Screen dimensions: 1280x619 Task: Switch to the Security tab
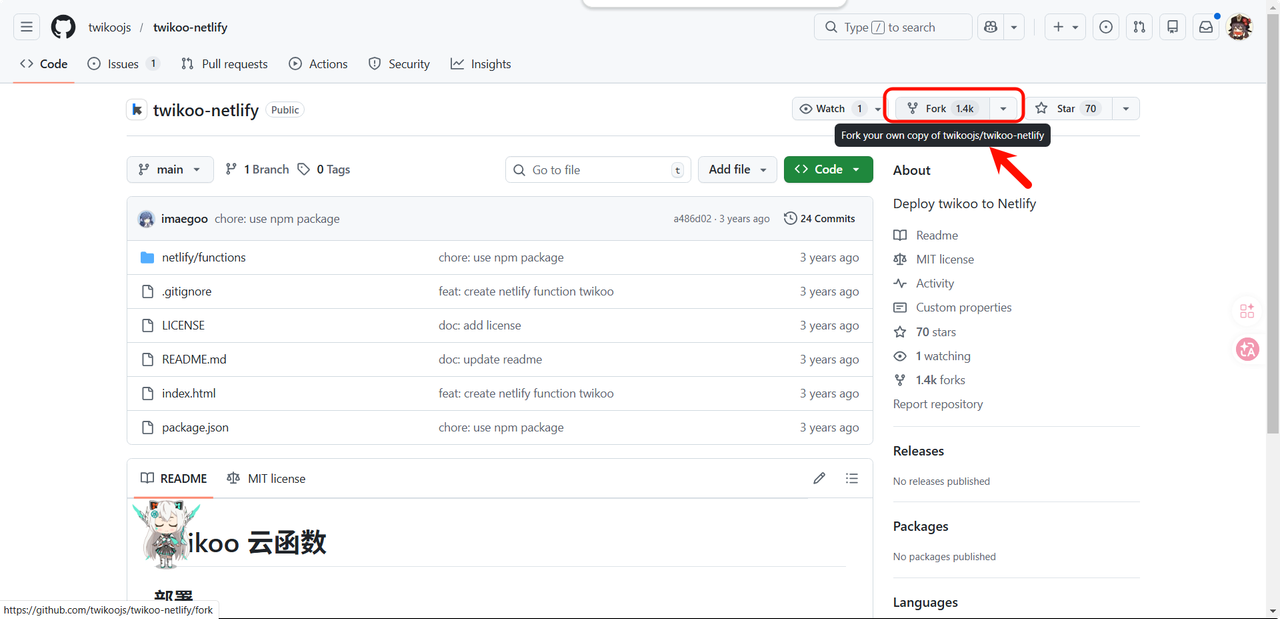click(x=399, y=64)
